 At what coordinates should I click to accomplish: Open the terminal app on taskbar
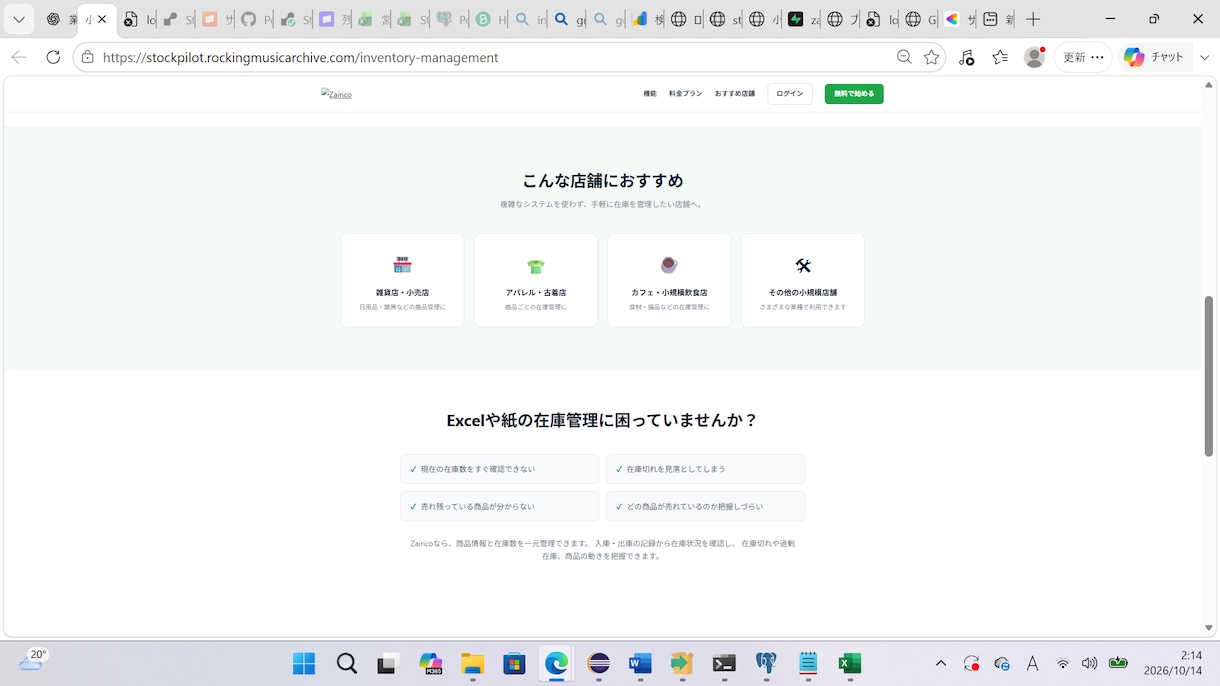click(724, 663)
